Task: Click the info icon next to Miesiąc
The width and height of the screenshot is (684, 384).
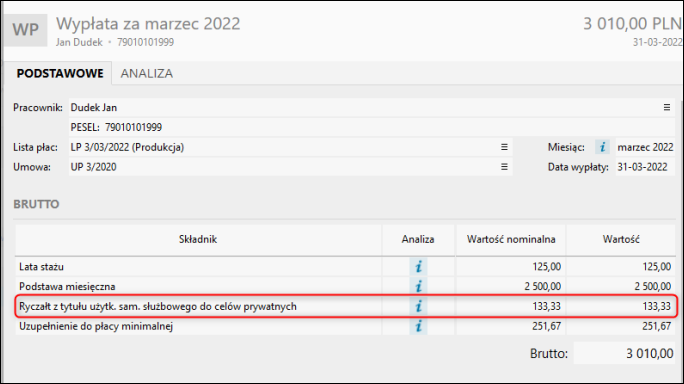Action: coord(602,147)
